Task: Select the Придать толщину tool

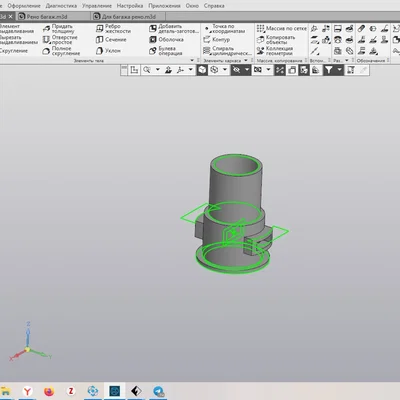Action: 59,29
